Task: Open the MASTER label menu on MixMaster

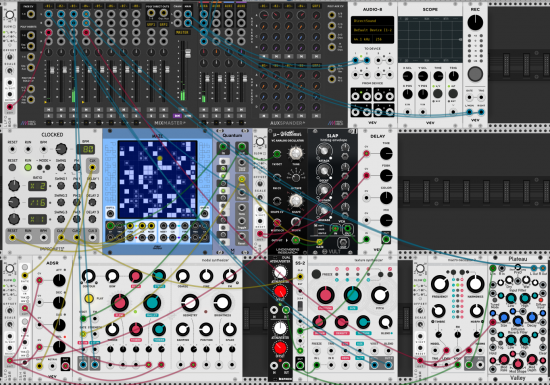Action: pos(182,32)
